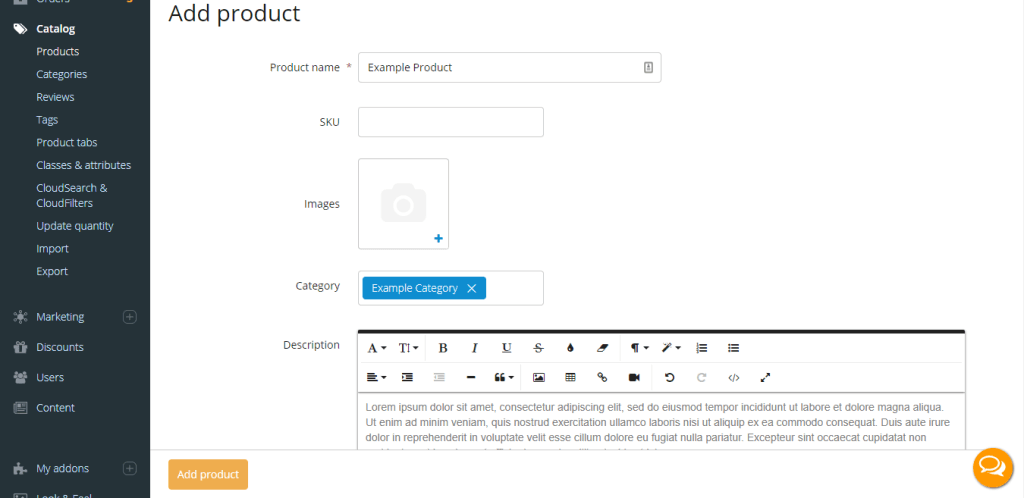Insert a horizontal line
The image size is (1024, 498).
pyautogui.click(x=471, y=377)
